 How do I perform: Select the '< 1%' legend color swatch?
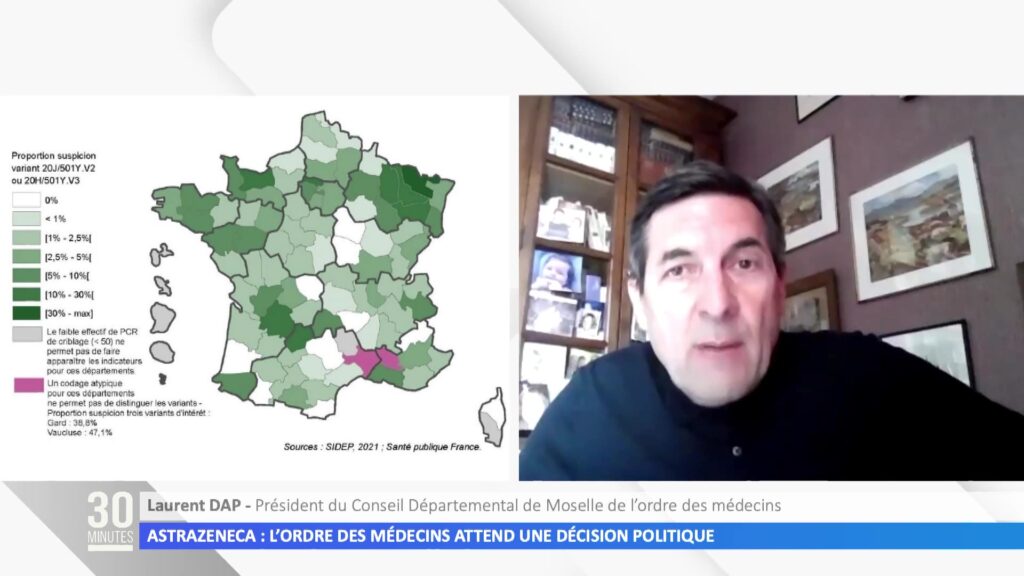click(26, 219)
